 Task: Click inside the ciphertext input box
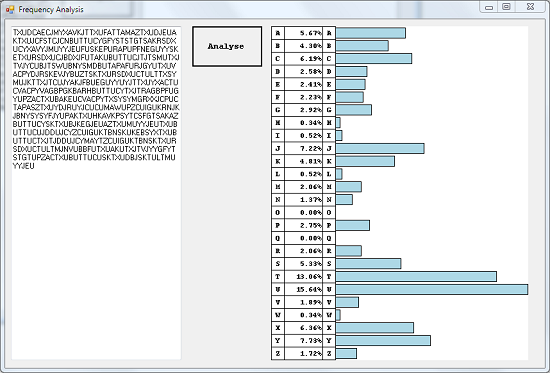pos(96,193)
